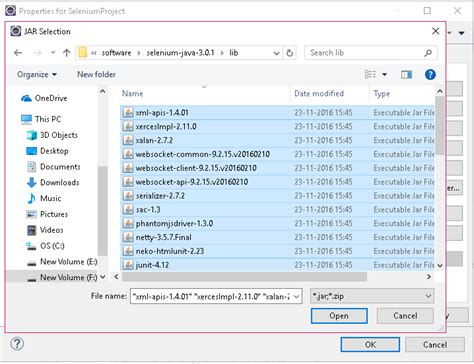The image size is (474, 364).
Task: Select websocket-common-9.2.15 jar file
Action: tap(277, 154)
